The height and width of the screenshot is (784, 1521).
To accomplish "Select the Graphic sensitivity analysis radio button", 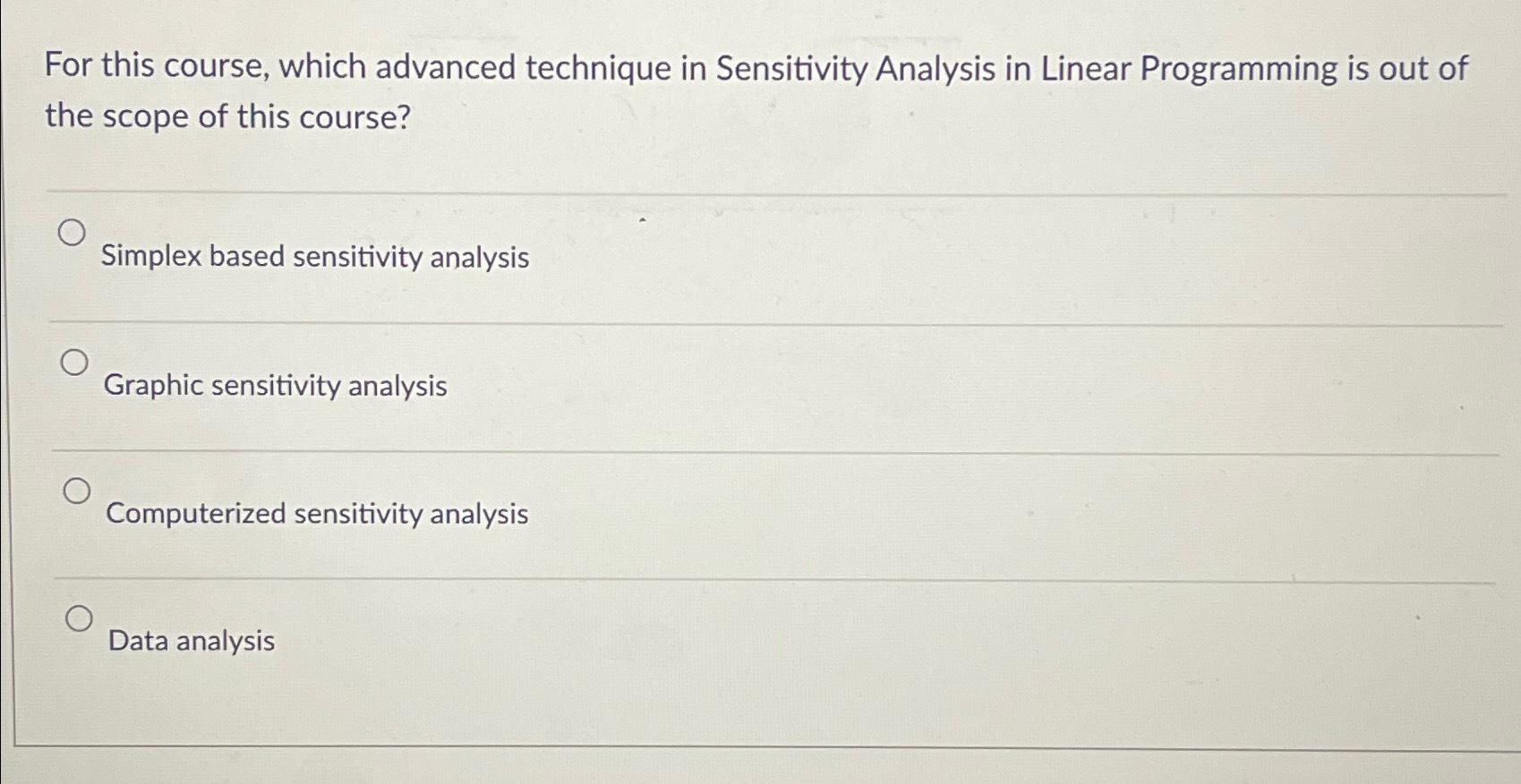I will coord(76,363).
